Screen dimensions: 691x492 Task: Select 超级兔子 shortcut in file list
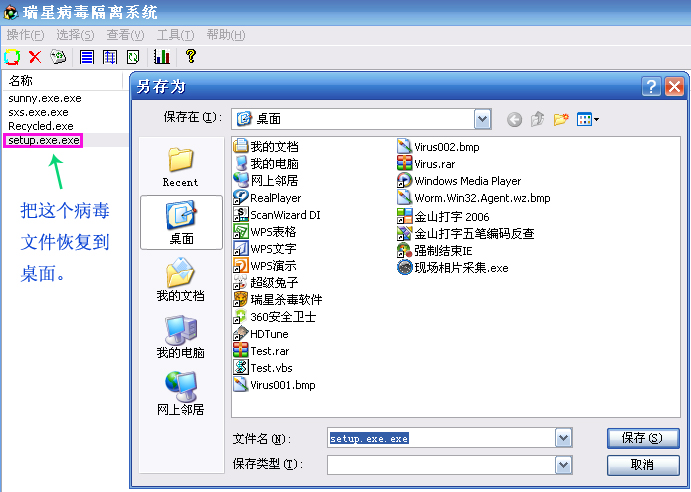coord(266,283)
